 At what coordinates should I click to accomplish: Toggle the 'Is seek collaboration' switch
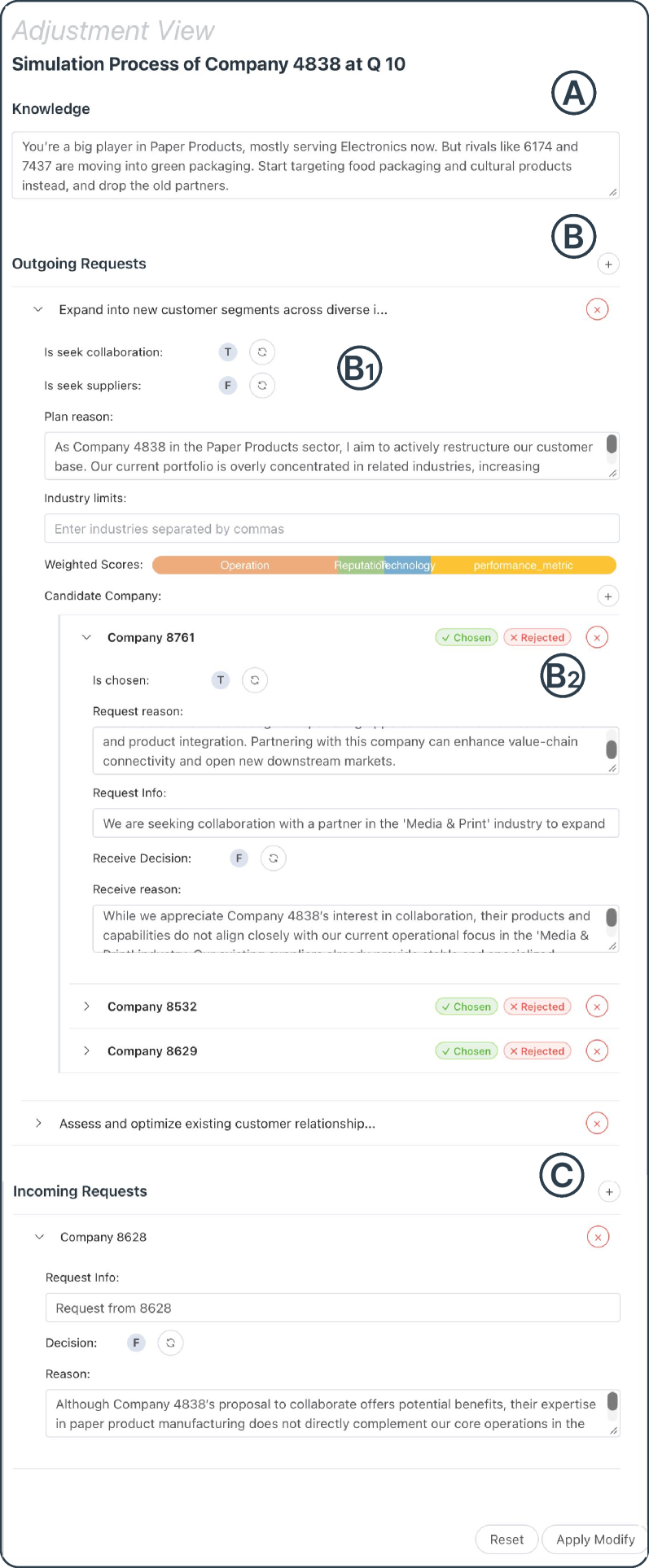click(x=262, y=352)
